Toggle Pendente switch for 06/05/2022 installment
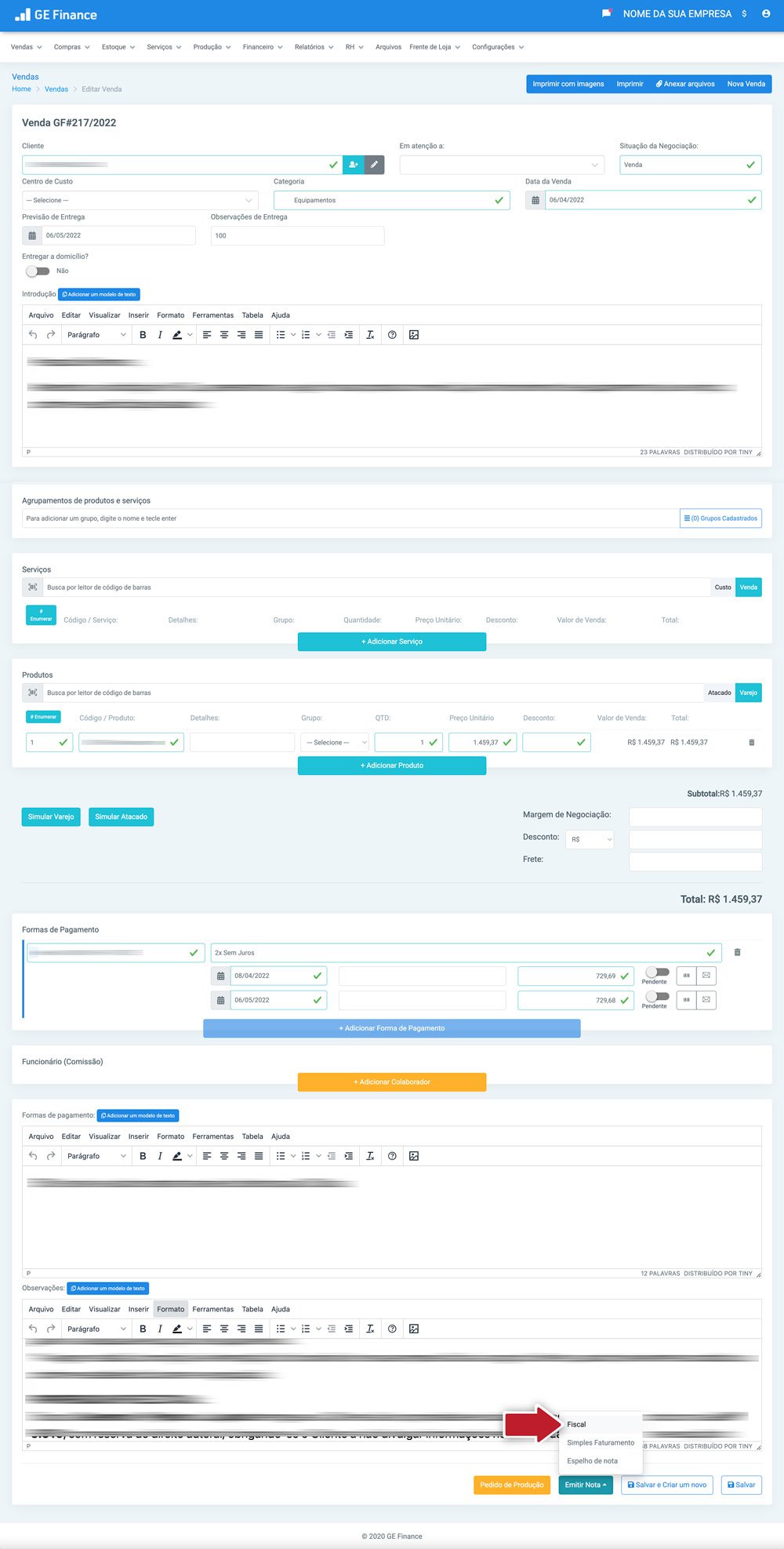 [656, 997]
